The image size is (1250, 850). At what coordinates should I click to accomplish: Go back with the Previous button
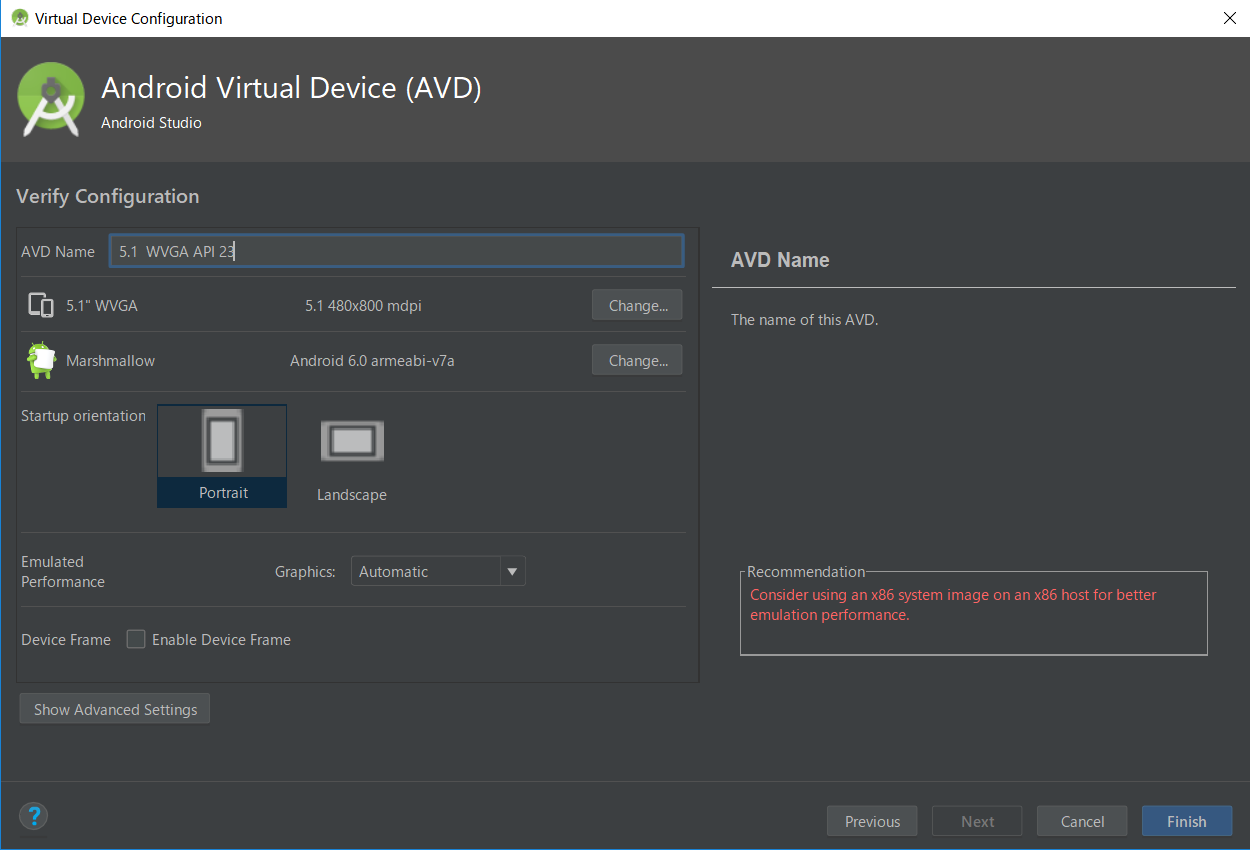872,821
